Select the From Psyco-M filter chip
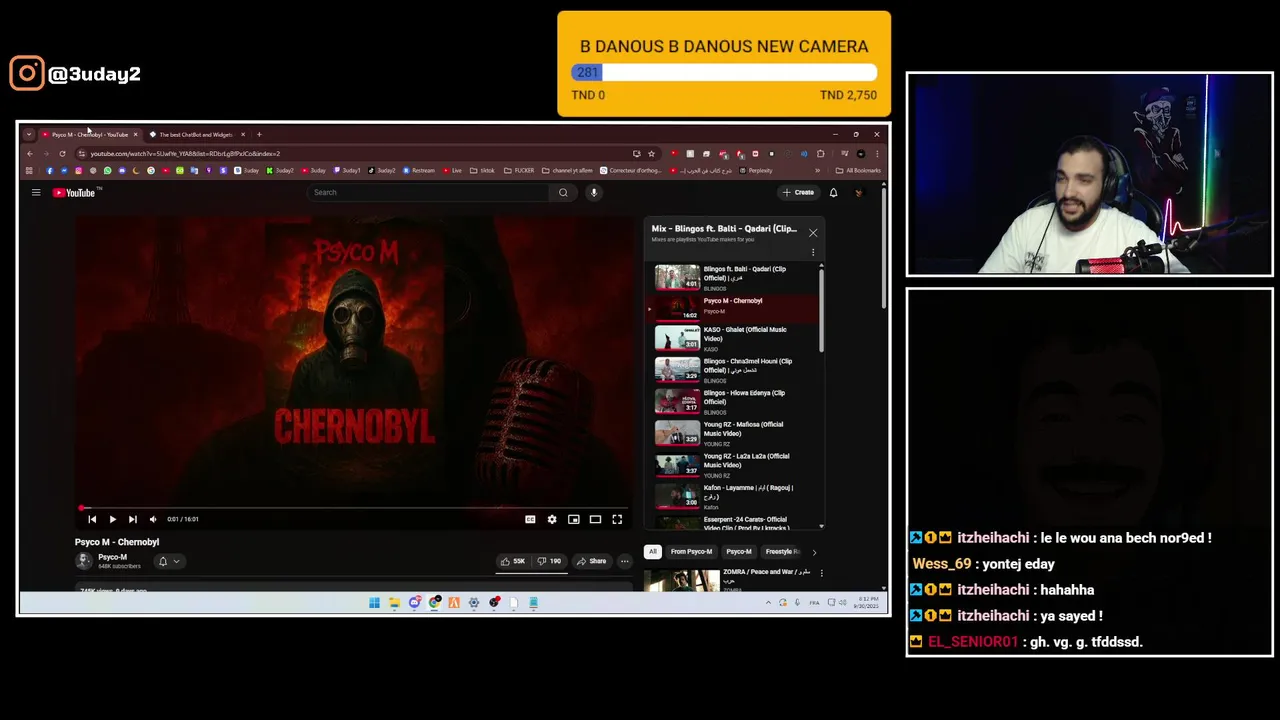 (691, 552)
